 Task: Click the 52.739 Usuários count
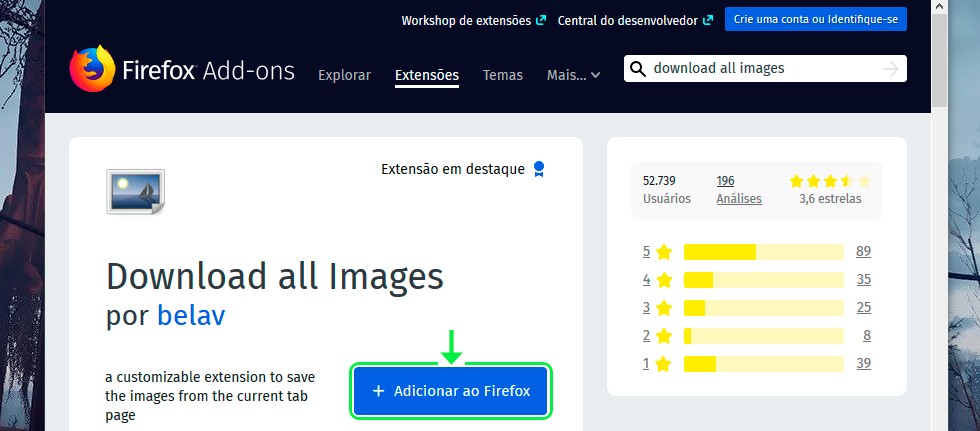tap(666, 190)
